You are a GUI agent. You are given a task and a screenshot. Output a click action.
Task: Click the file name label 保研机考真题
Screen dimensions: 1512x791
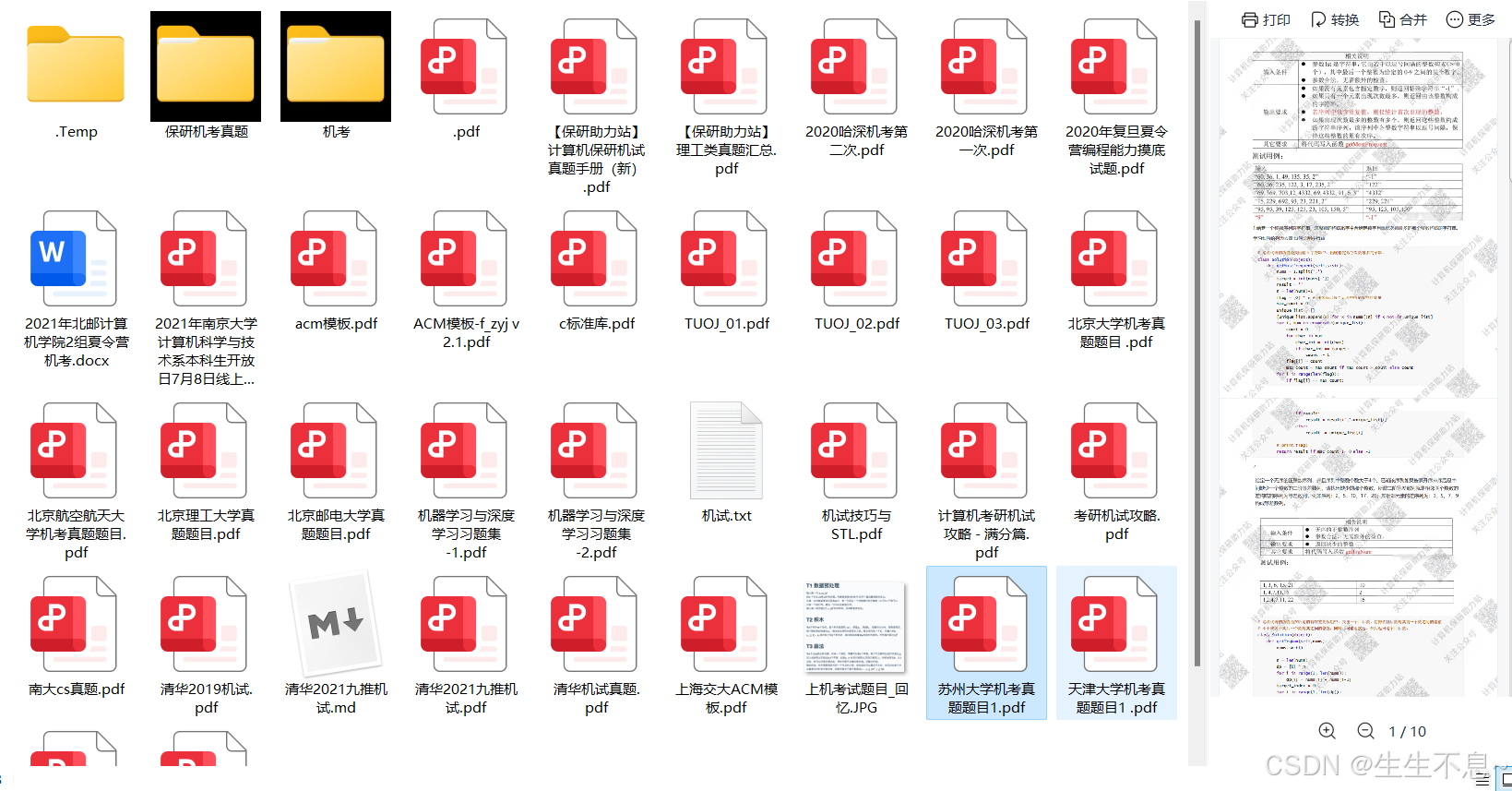point(206,132)
